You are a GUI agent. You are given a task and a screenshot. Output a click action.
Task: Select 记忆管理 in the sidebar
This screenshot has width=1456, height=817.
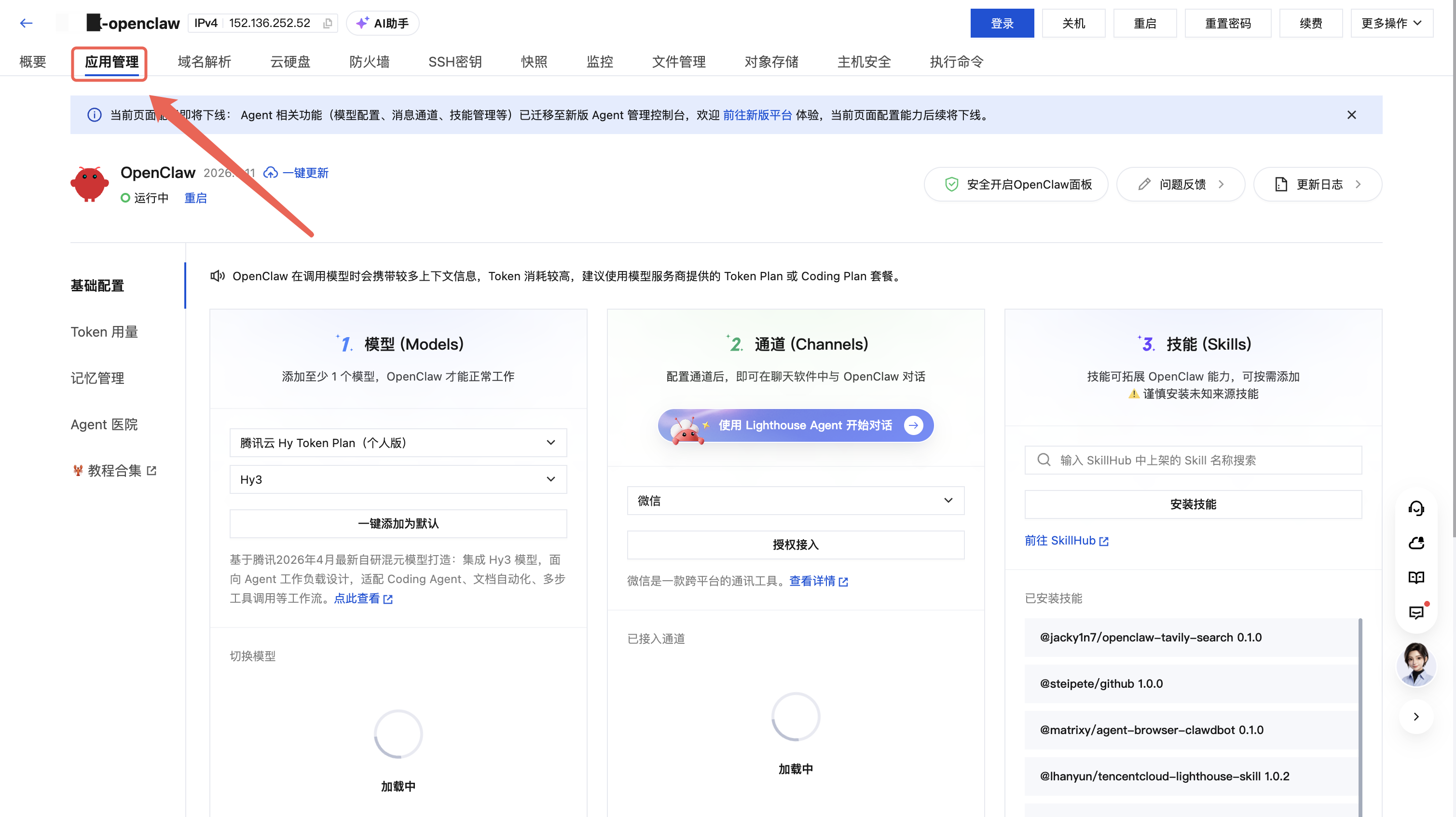coord(97,378)
